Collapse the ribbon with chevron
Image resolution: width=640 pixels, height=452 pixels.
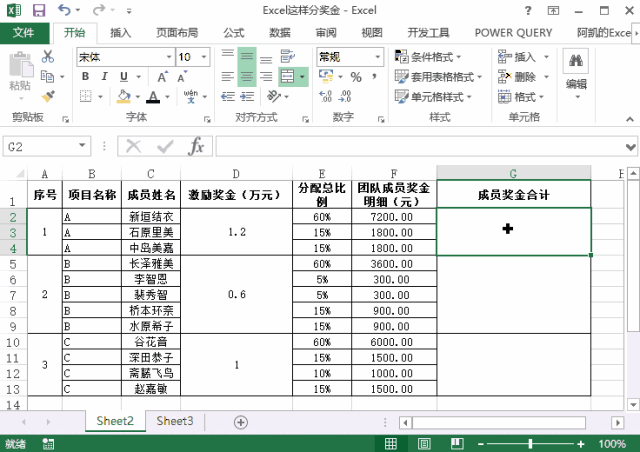[630, 119]
